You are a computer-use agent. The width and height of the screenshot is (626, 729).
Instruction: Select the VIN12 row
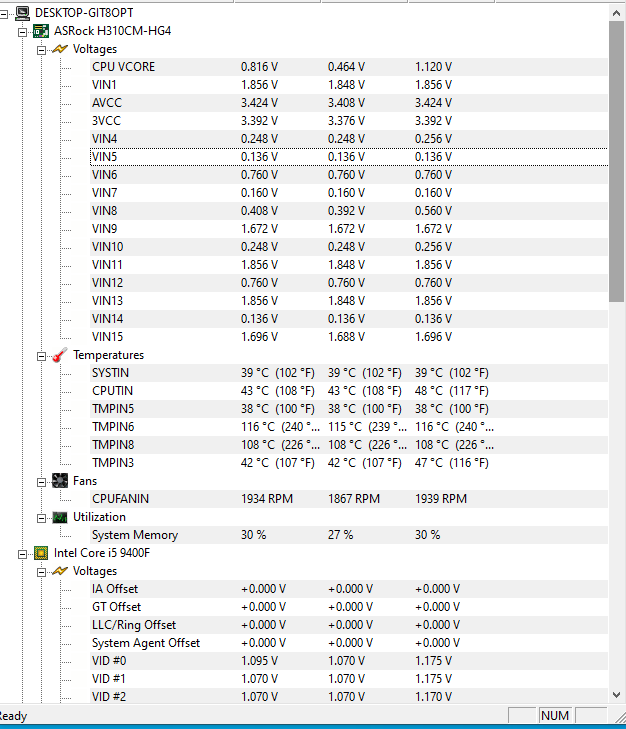(x=349, y=283)
